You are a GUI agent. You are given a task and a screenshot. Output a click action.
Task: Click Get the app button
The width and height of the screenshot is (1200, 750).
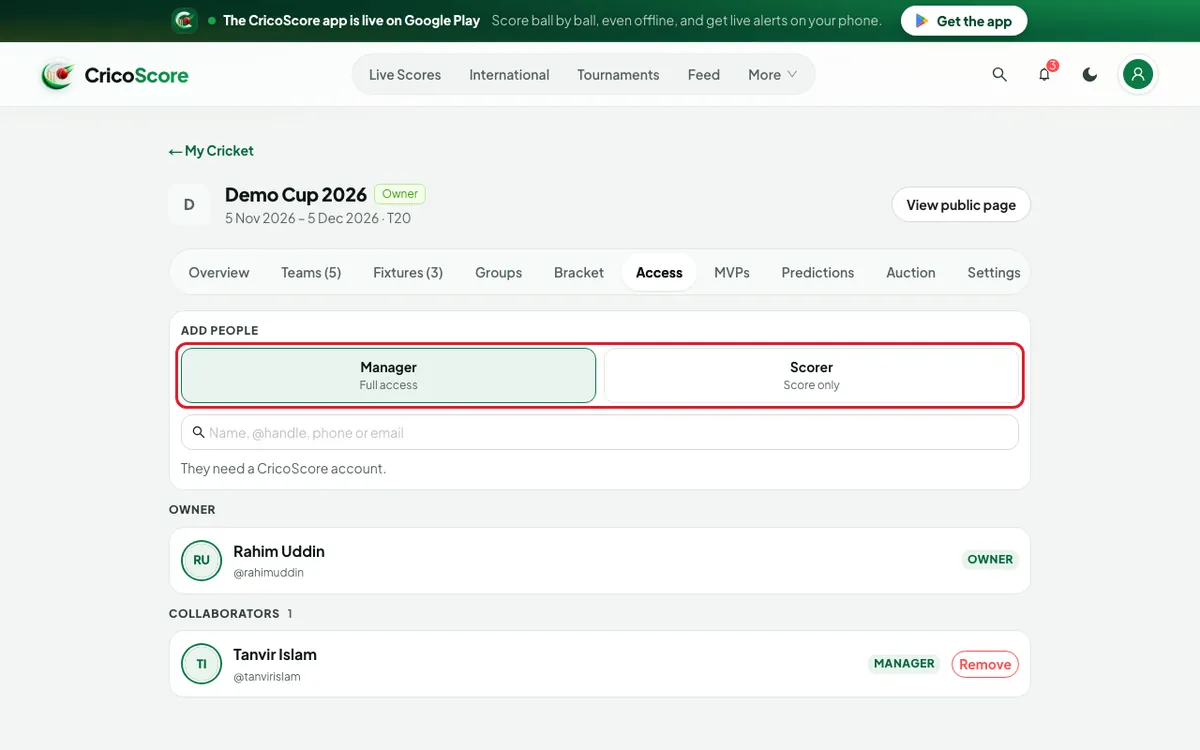coord(964,21)
